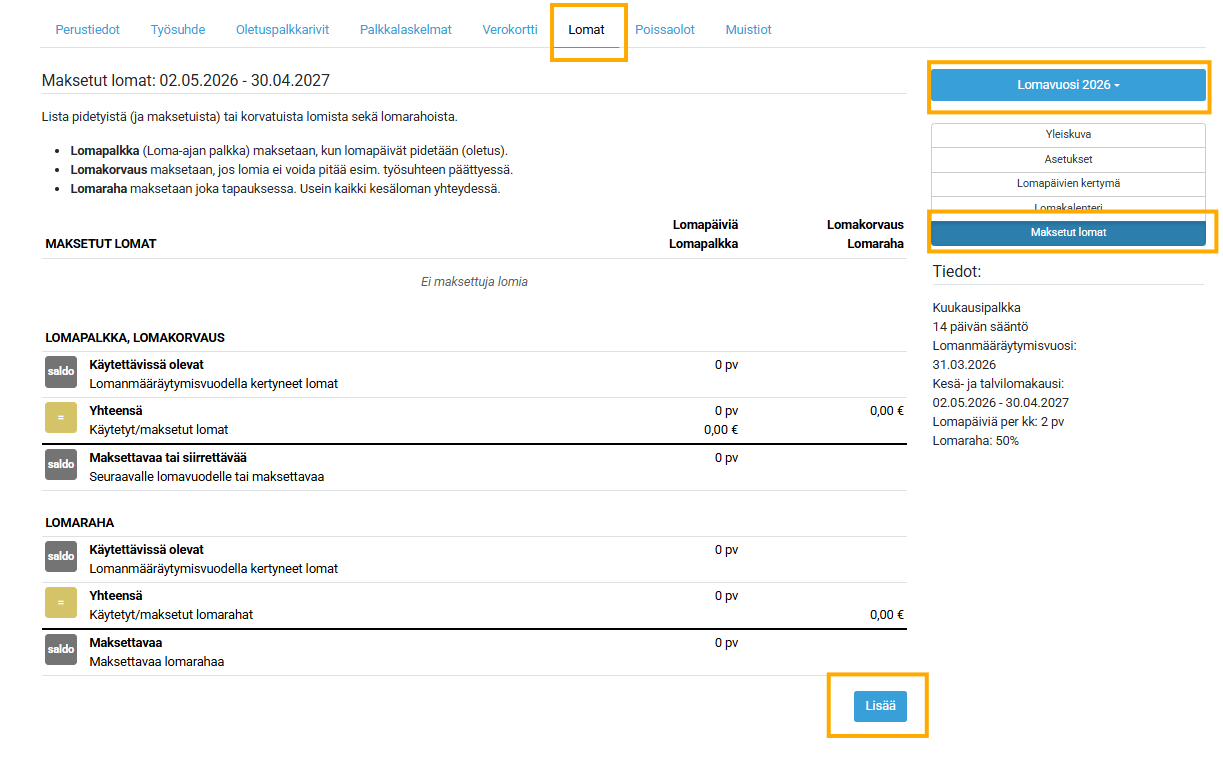Select Lomapäivien kertymä in the side menu
Image resolution: width=1223 pixels, height=757 pixels.
click(1068, 184)
